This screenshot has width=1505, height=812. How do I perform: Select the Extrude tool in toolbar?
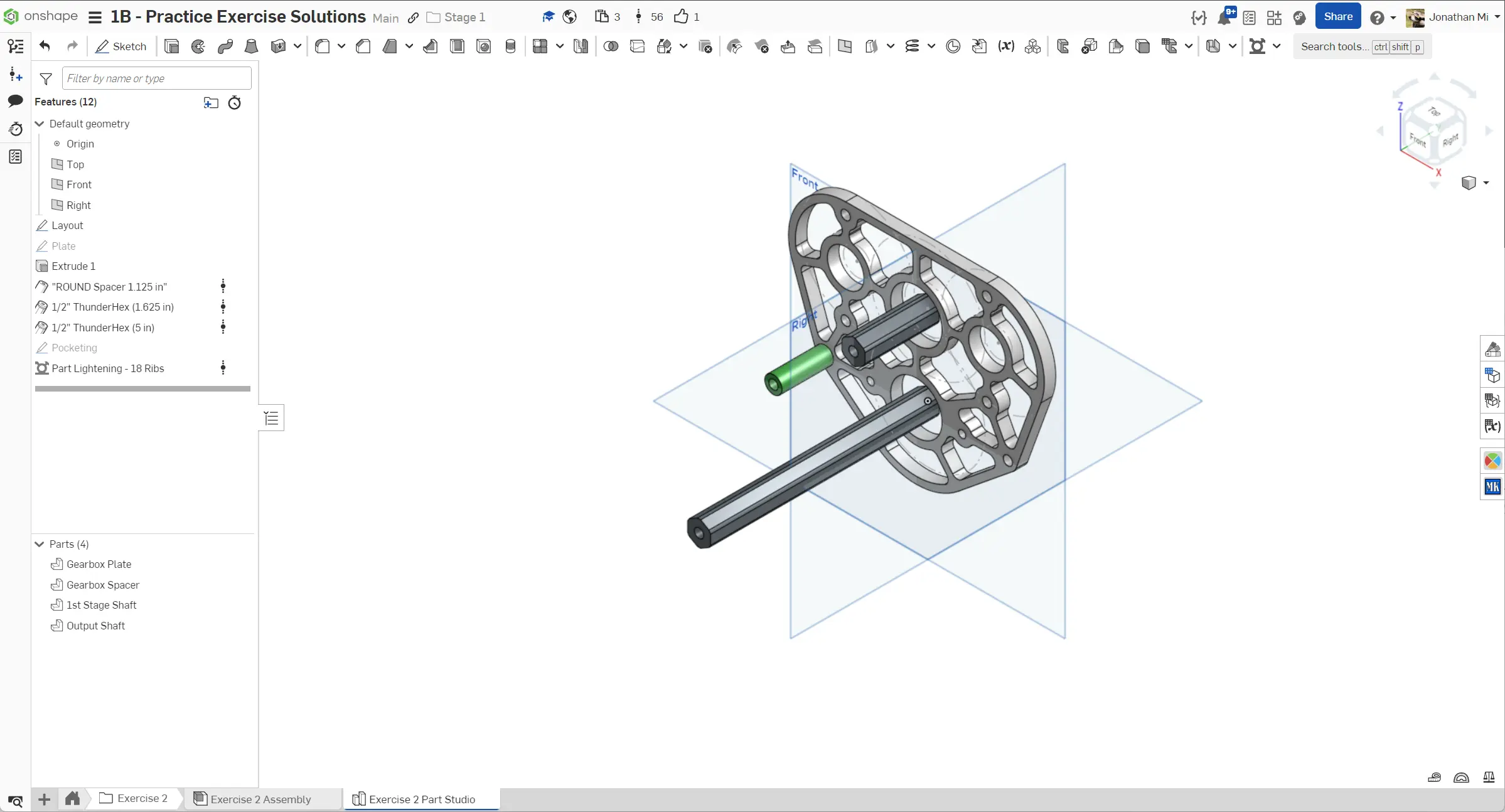(171, 46)
